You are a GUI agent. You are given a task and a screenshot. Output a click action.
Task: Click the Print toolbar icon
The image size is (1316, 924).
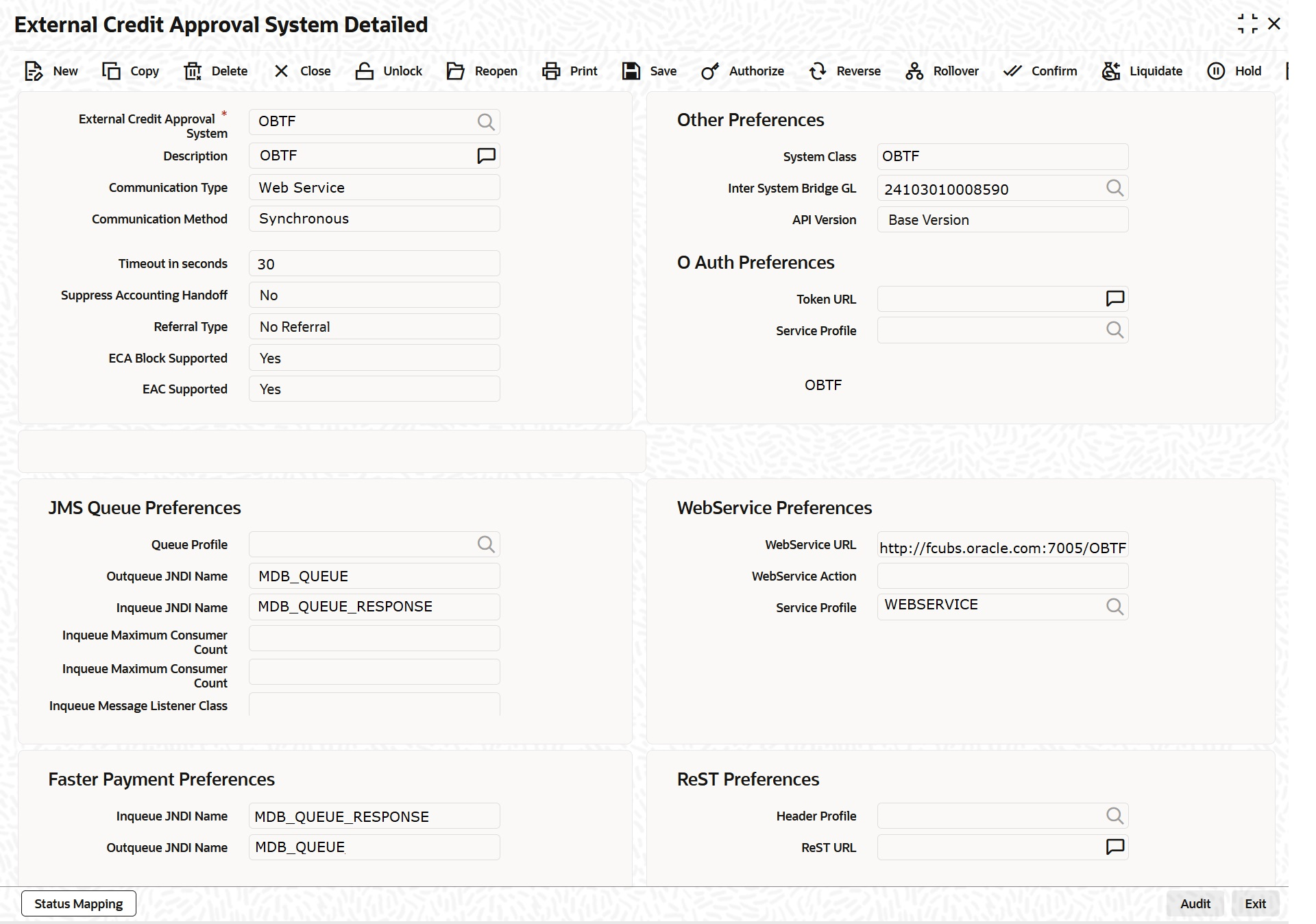click(551, 71)
